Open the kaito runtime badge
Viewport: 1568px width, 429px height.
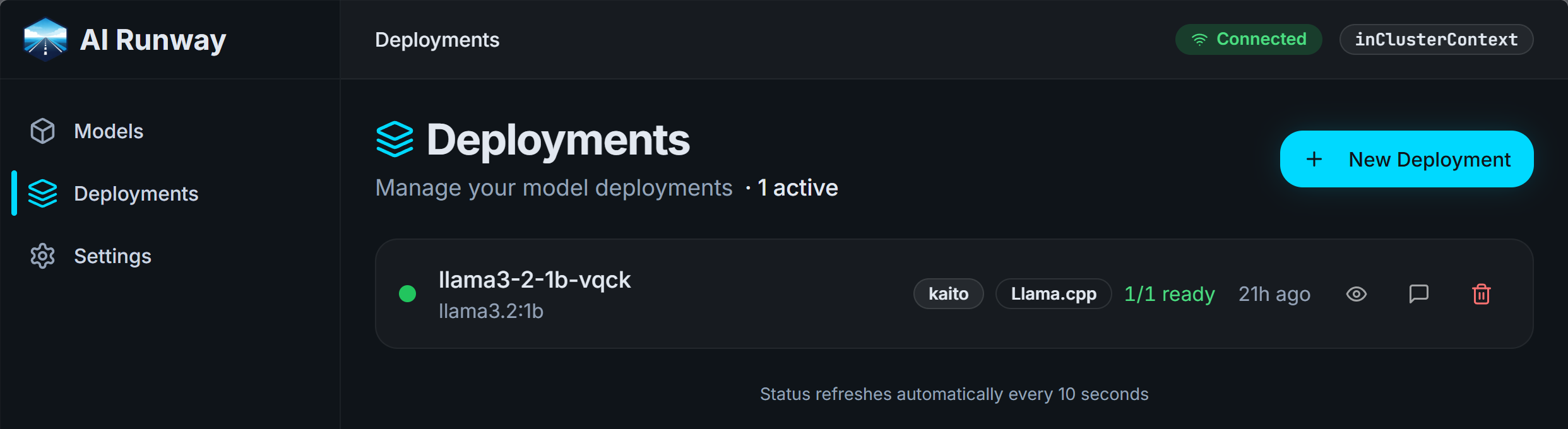pos(948,294)
